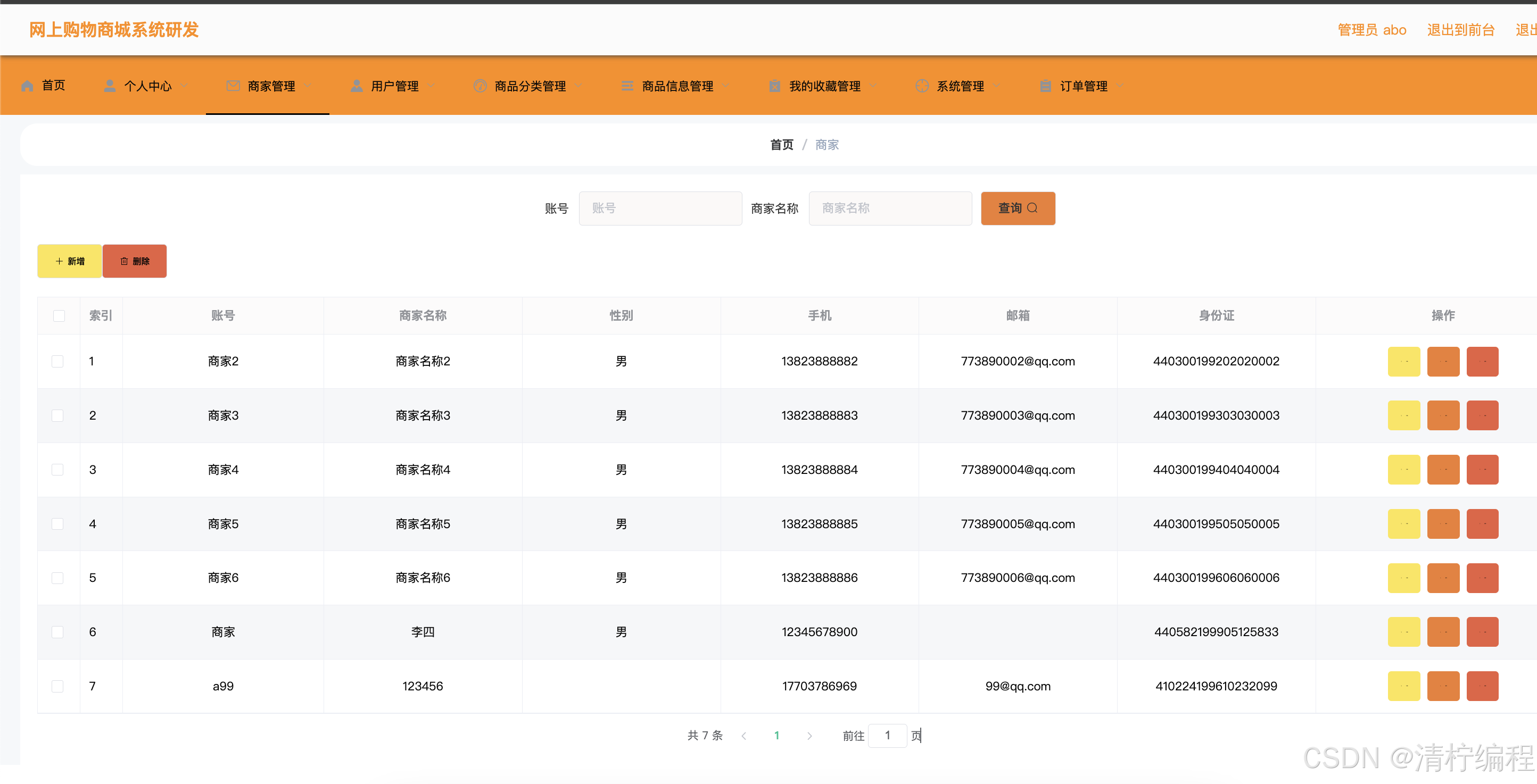Focus the 商家名称 search input field
This screenshot has width=1537, height=784.
890,208
